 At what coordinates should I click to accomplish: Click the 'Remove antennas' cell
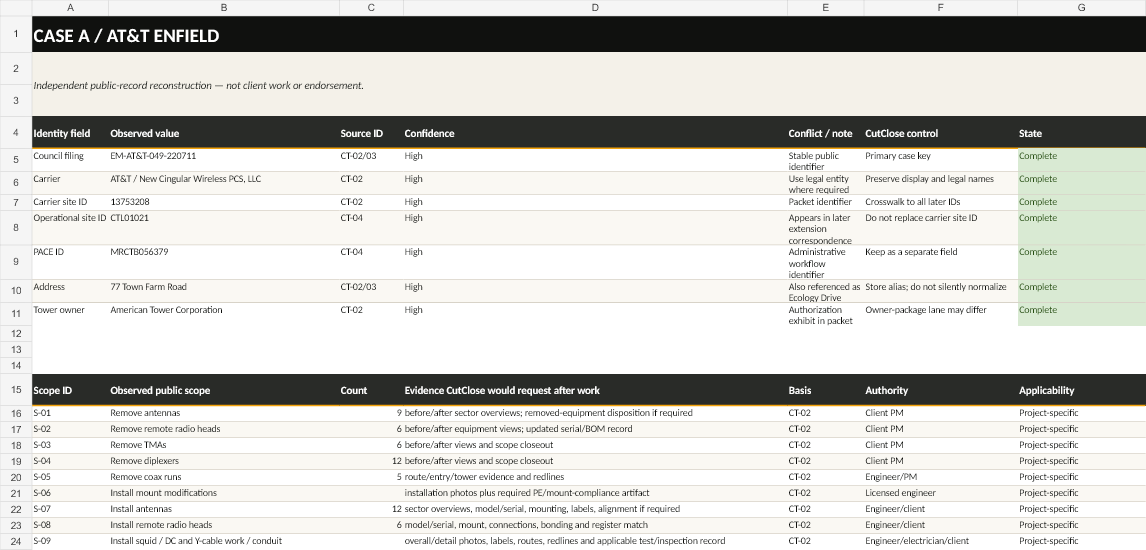(x=224, y=413)
